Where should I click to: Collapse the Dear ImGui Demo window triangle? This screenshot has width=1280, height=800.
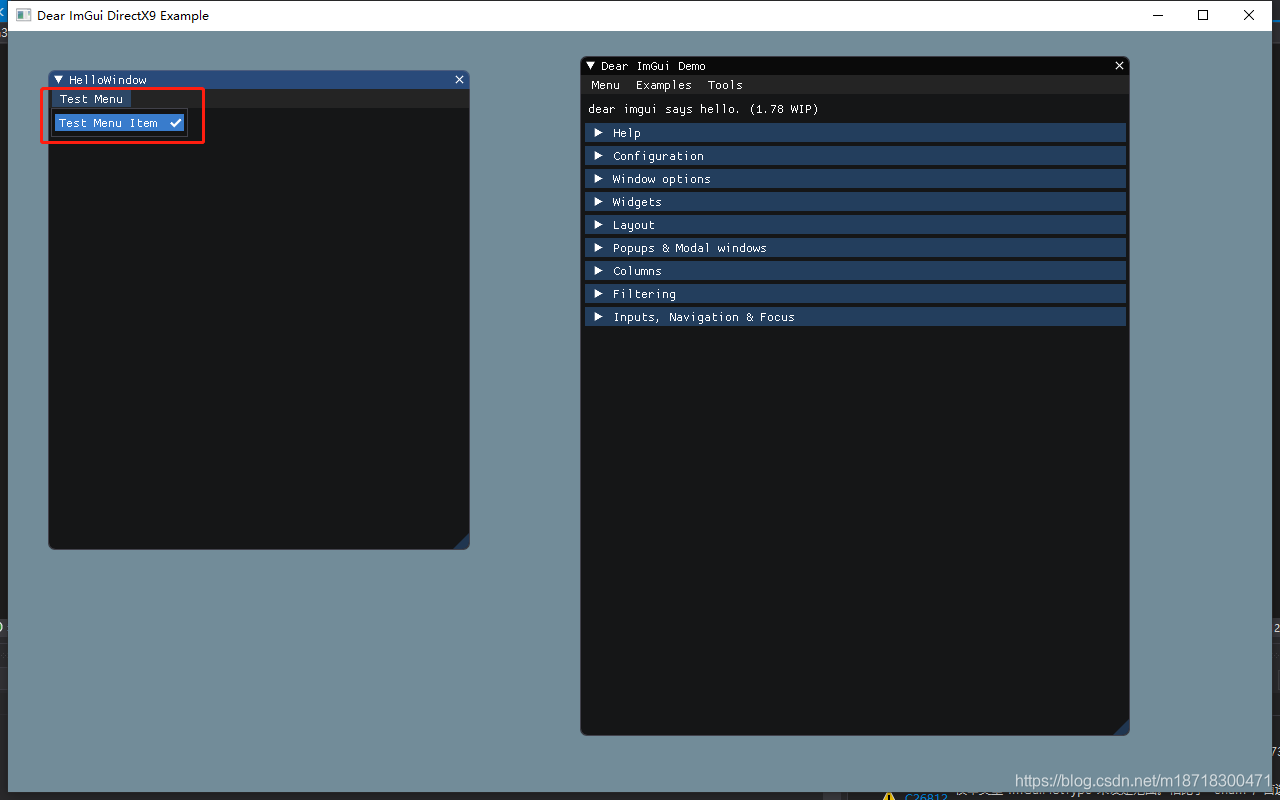(x=591, y=66)
